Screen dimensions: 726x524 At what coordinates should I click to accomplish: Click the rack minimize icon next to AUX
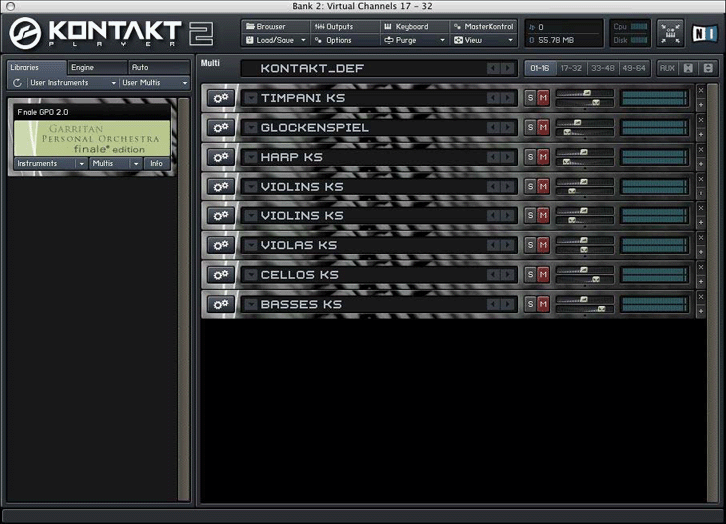[x=688, y=69]
